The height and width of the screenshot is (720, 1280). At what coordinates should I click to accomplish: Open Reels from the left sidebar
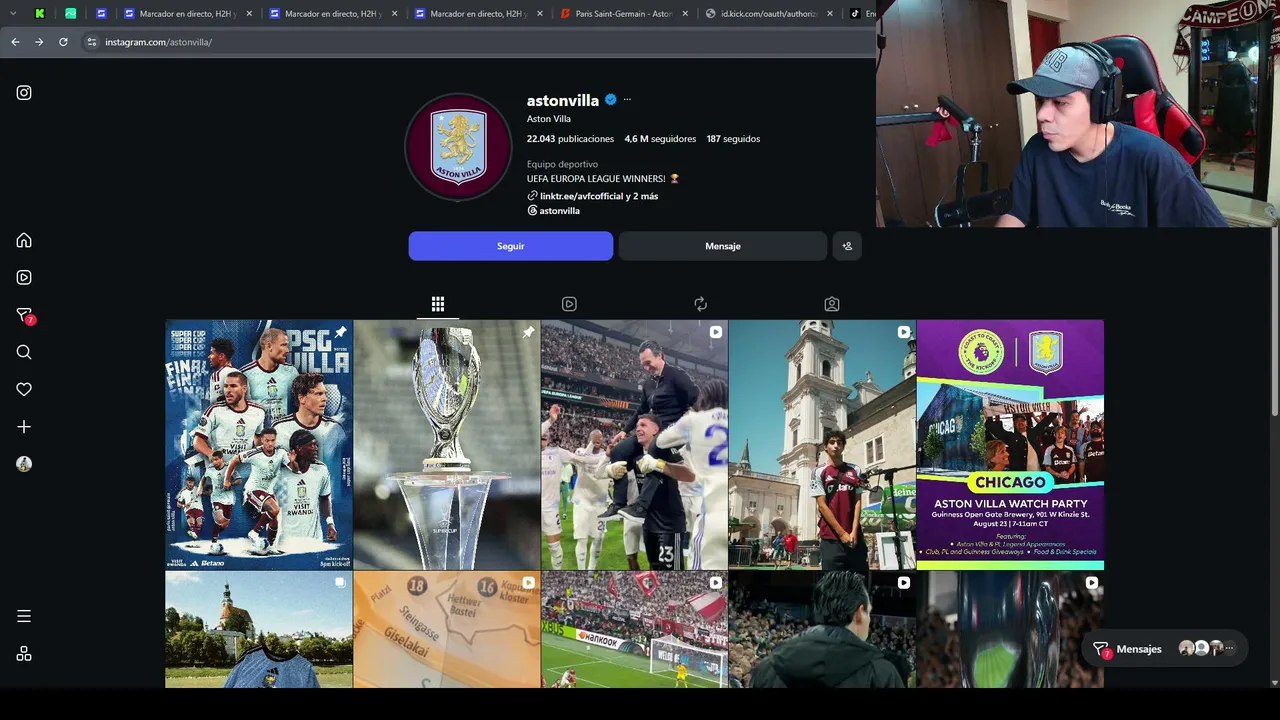pos(24,277)
